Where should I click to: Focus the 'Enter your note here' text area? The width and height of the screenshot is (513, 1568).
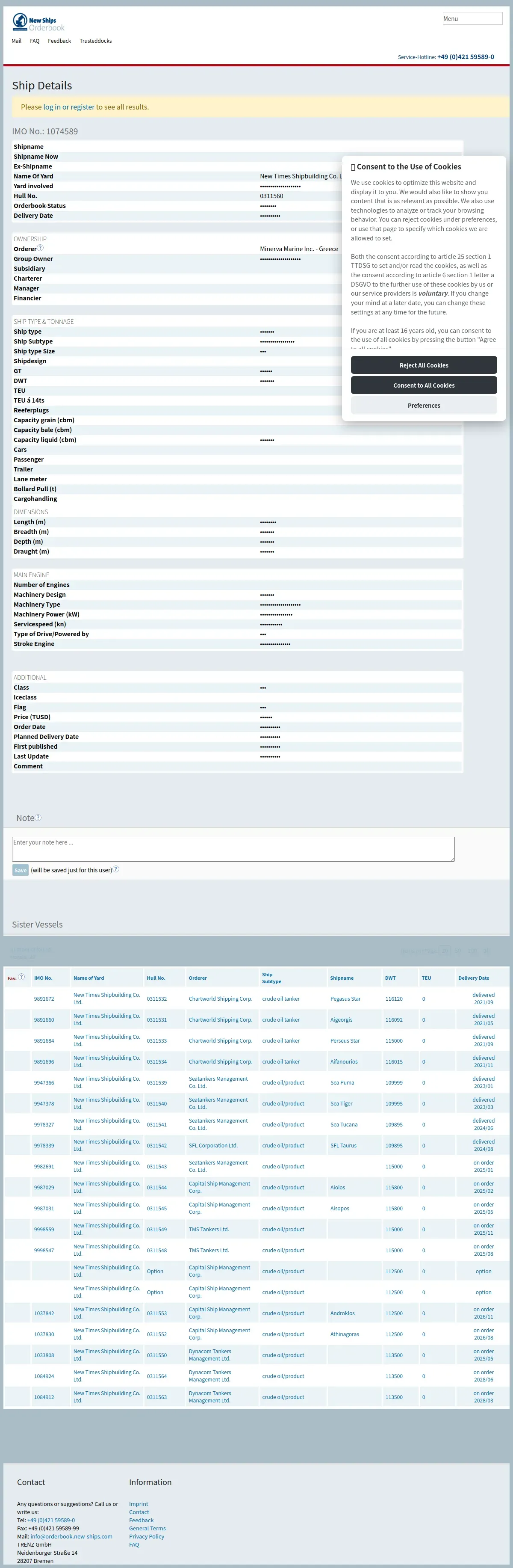(233, 849)
